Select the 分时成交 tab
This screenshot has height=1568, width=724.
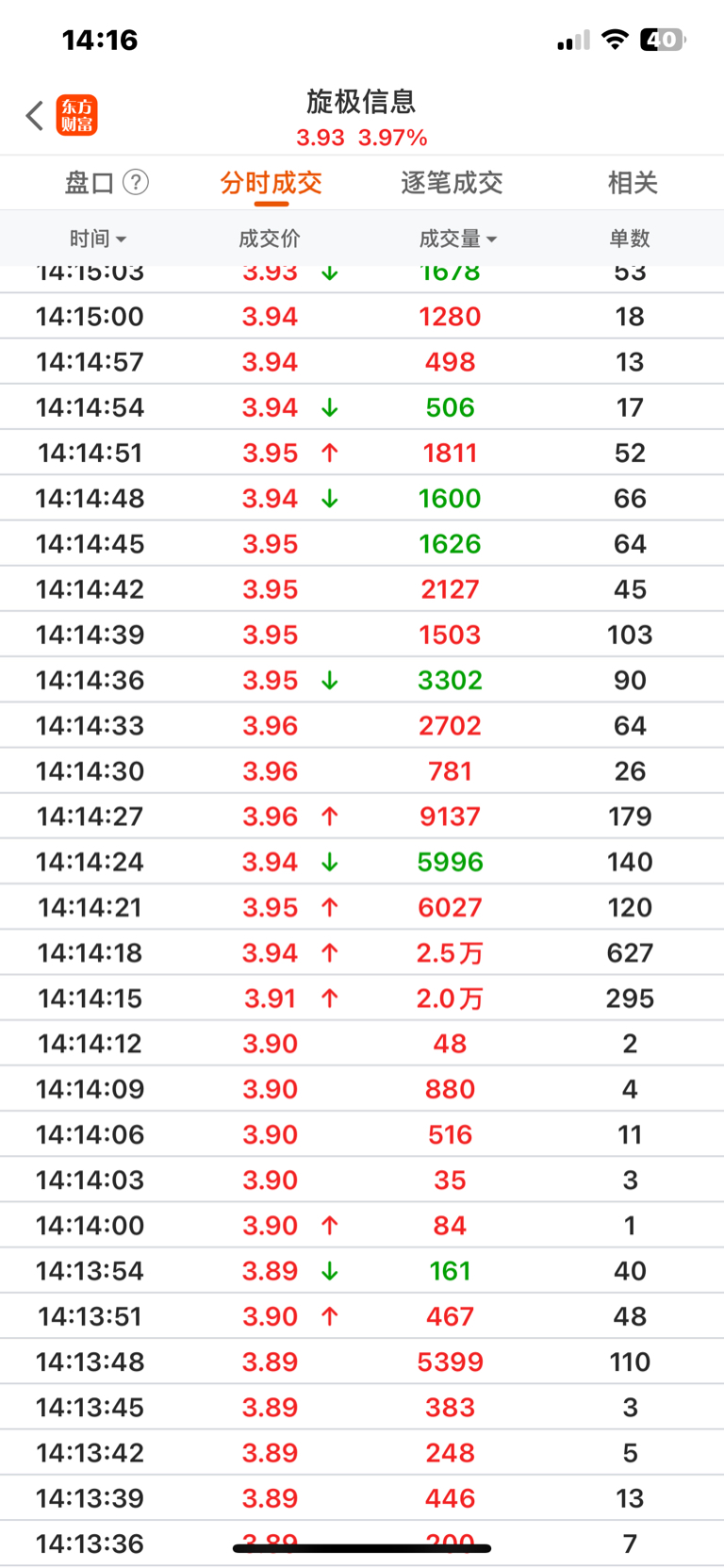click(x=271, y=182)
